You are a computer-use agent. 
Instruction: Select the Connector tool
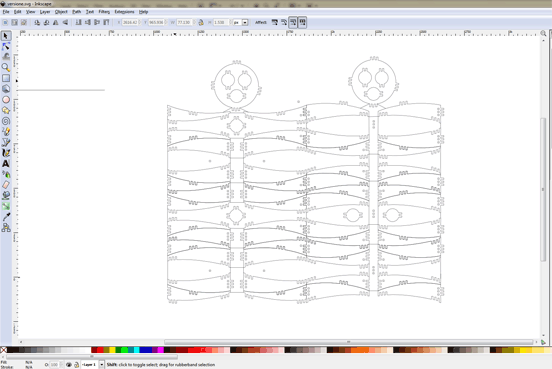[x=6, y=228]
